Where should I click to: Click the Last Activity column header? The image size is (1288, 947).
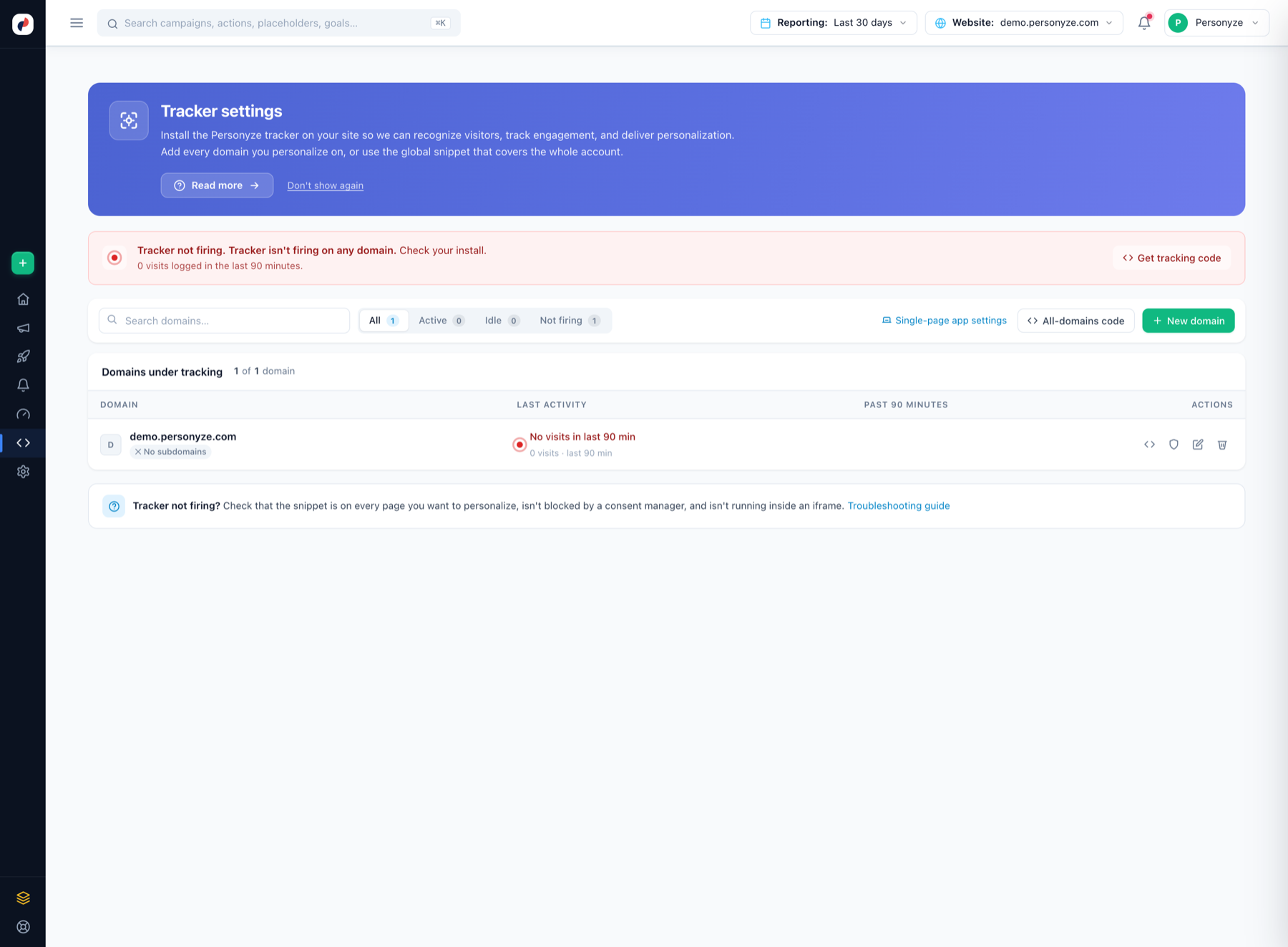coord(552,405)
